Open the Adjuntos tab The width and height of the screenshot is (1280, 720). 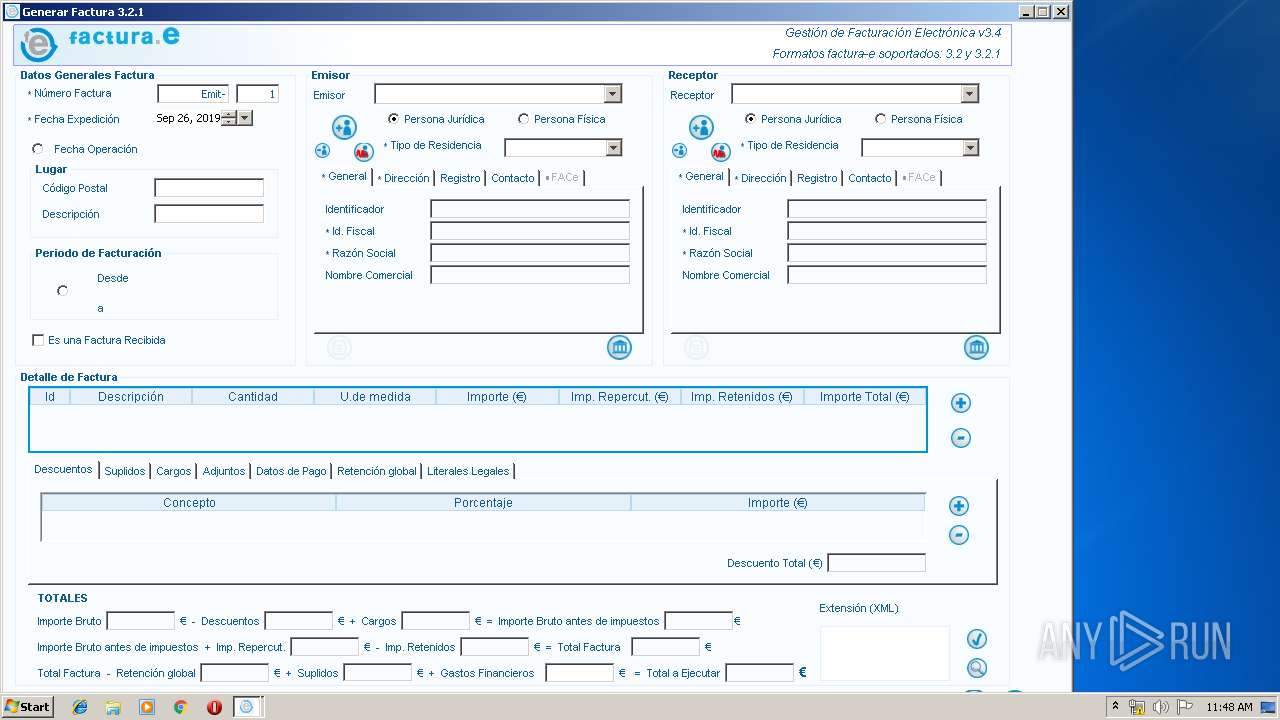[x=224, y=471]
